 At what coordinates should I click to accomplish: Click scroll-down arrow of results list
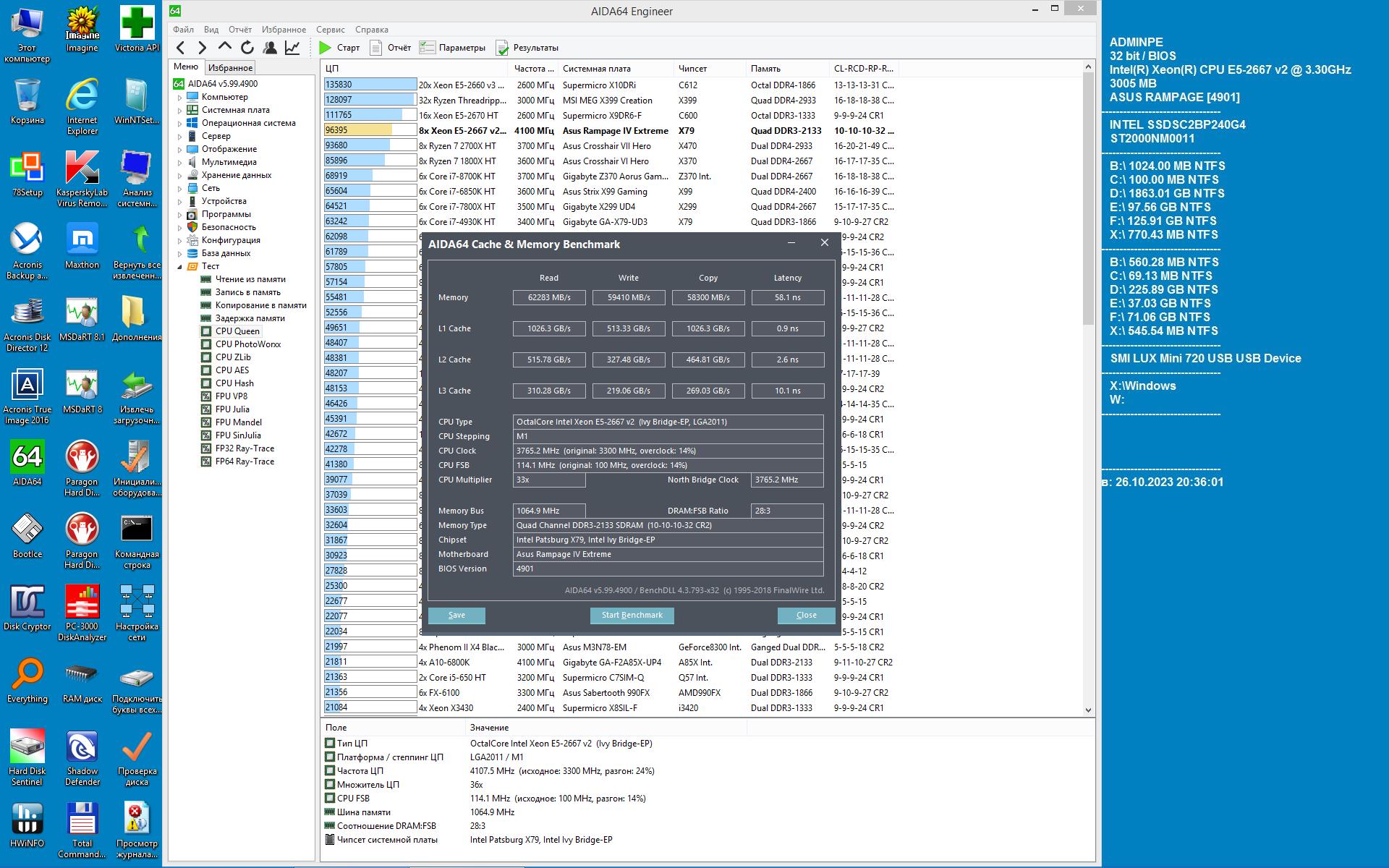click(1089, 710)
